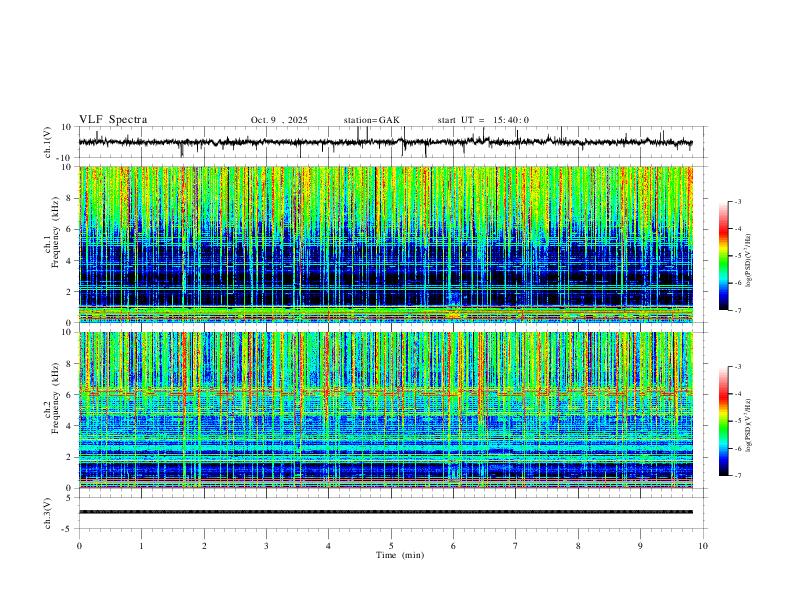Screen dimensions: 792x612
Task: Click the ch.3 black flat trace
Action: pos(385,512)
